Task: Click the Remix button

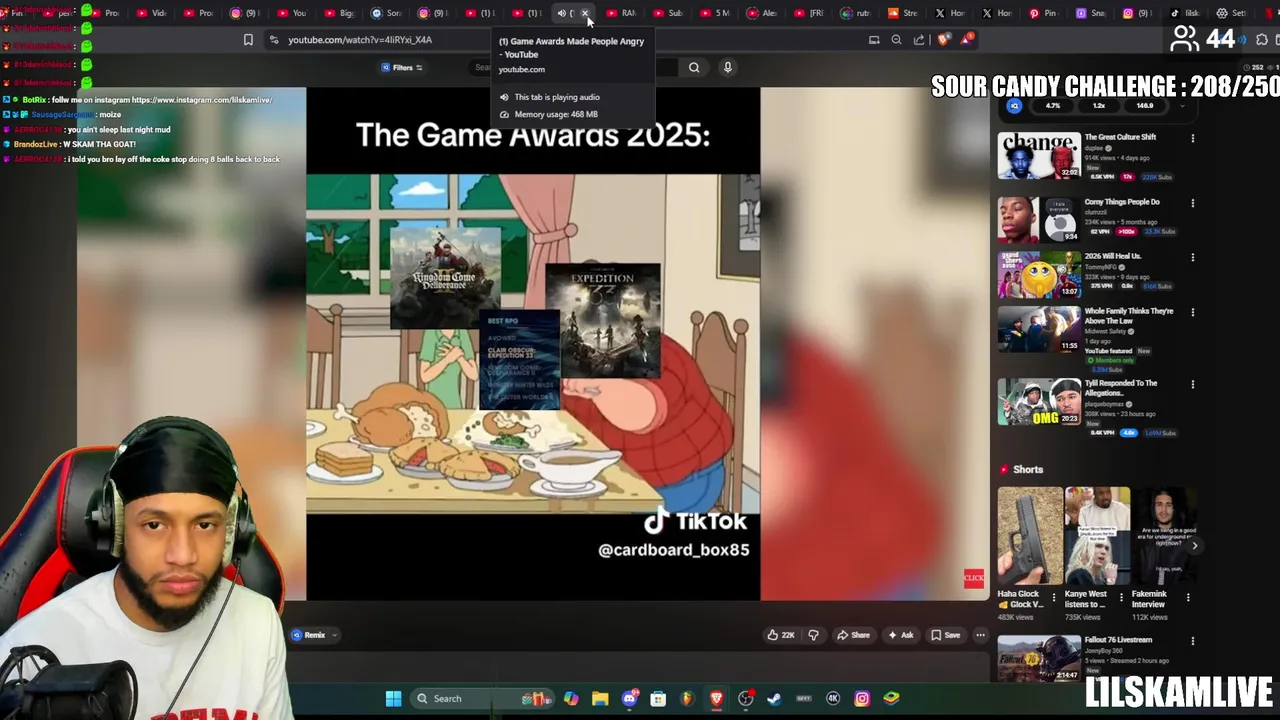Action: tap(309, 635)
